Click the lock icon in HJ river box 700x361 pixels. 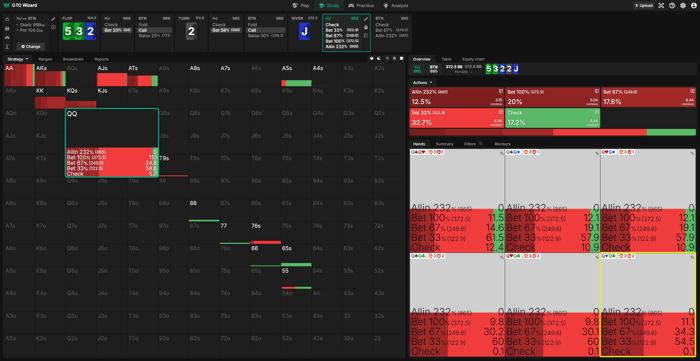(366, 27)
